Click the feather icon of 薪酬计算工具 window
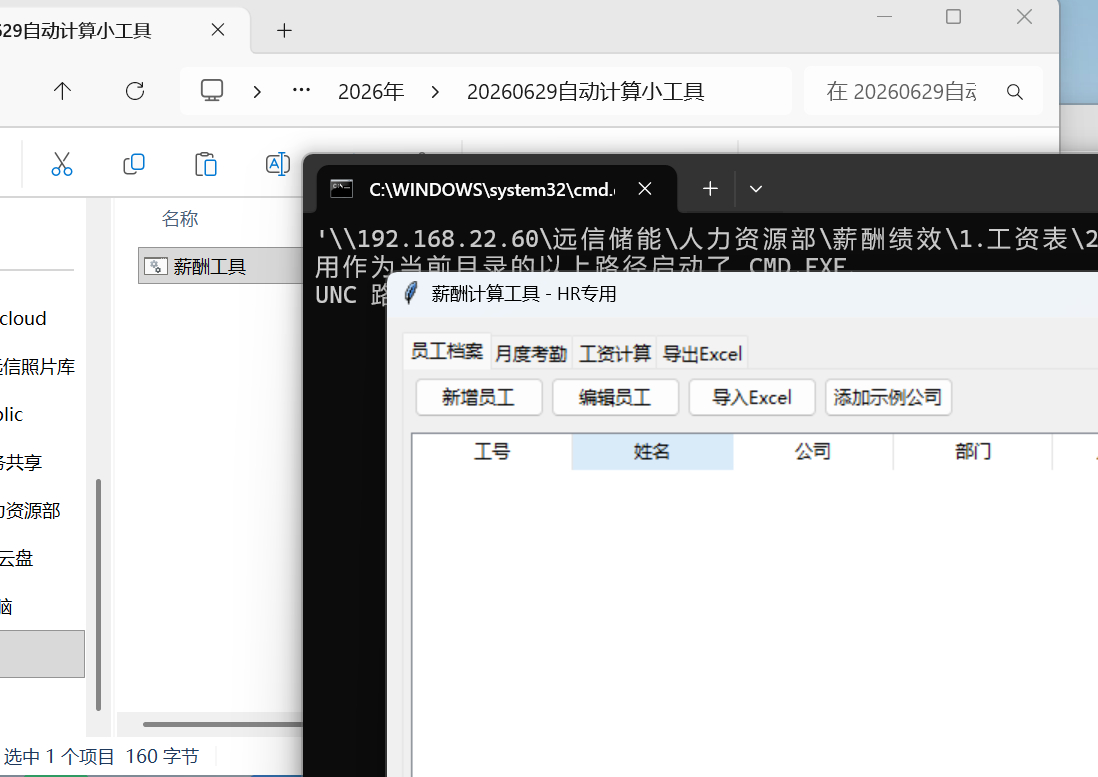Screen dimensions: 1098x777 pyautogui.click(x=412, y=293)
